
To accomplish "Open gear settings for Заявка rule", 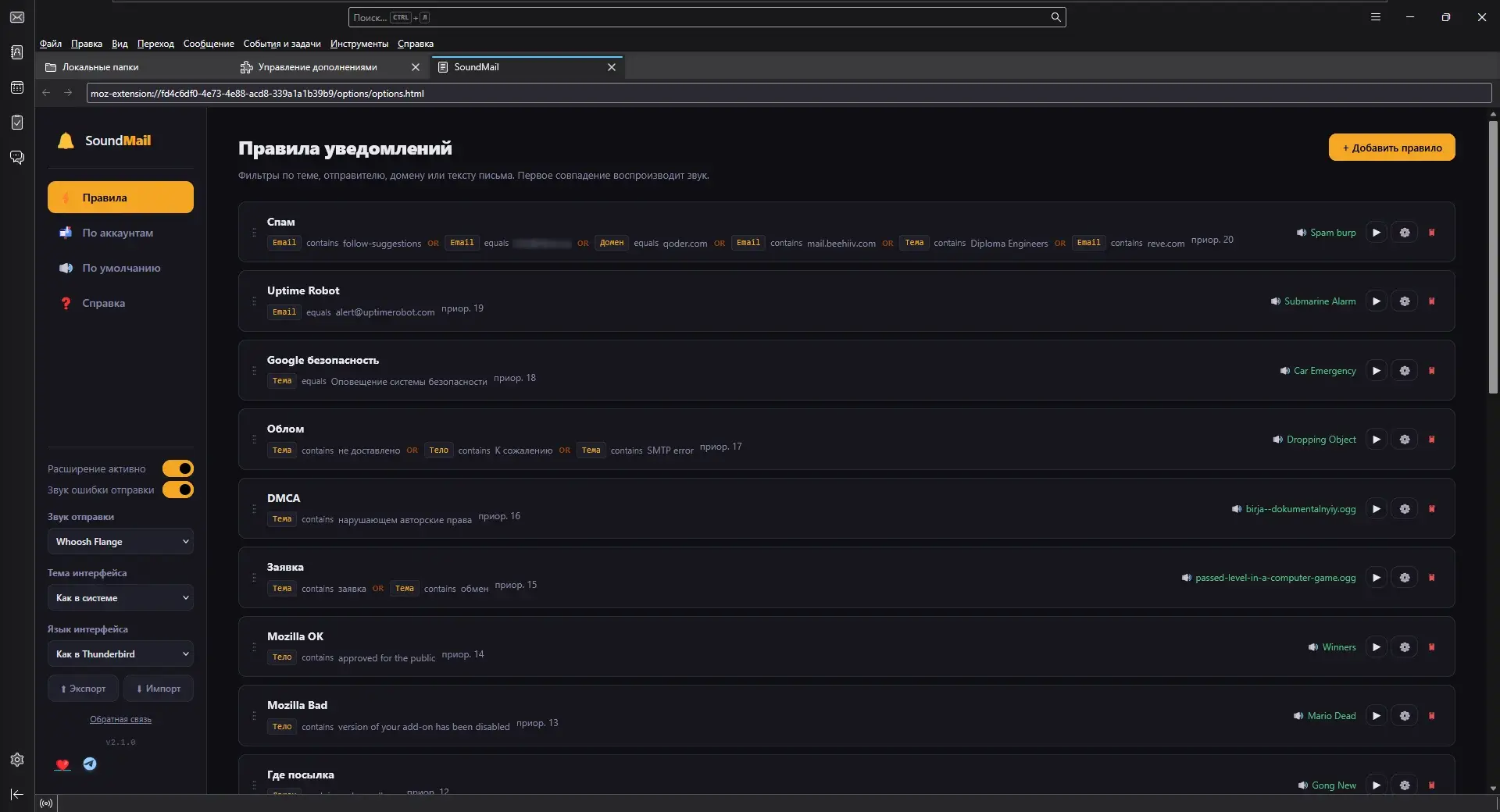I will point(1404,578).
